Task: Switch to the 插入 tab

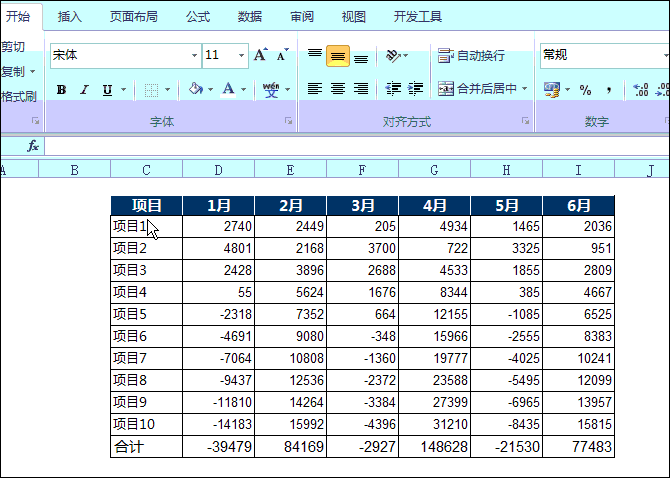Action: (x=70, y=17)
